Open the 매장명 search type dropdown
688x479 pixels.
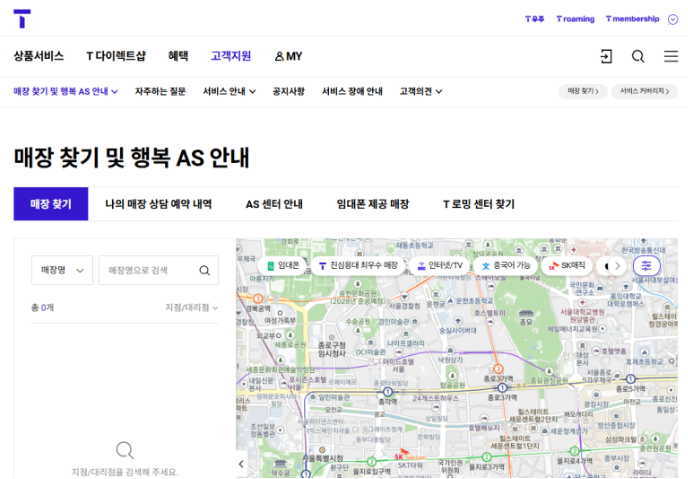(x=62, y=270)
